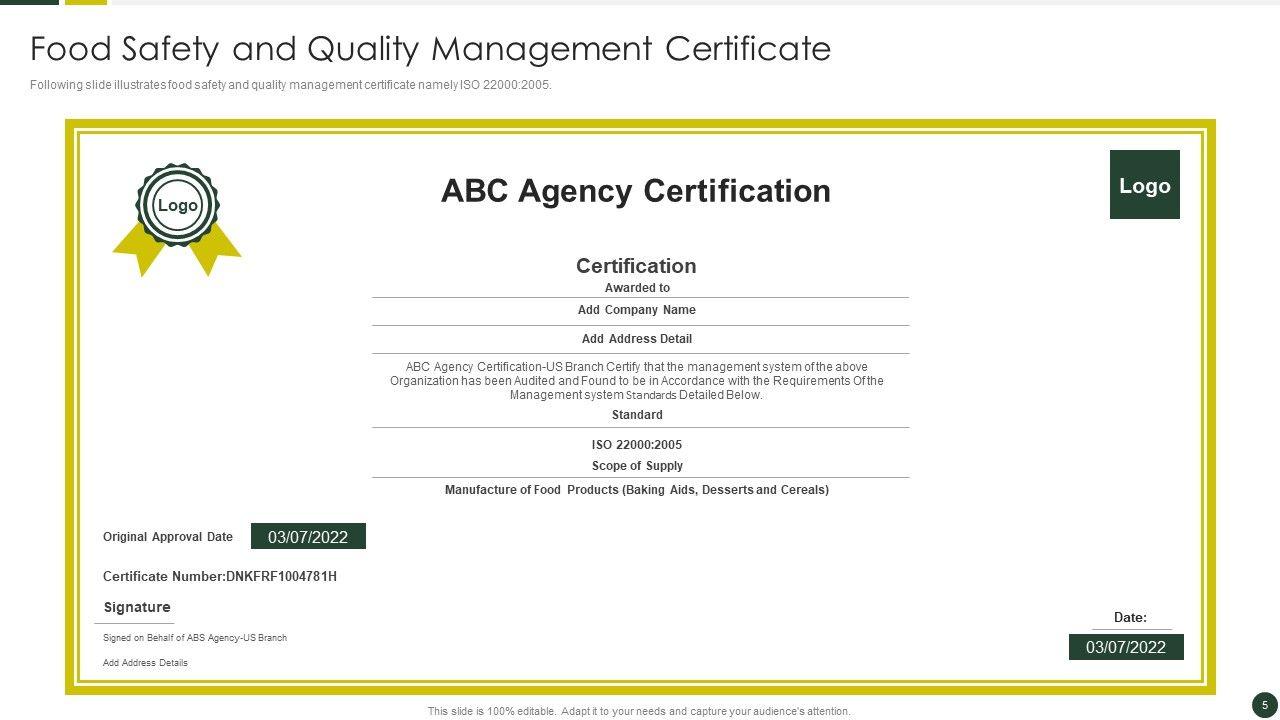Image resolution: width=1280 pixels, height=720 pixels.
Task: Click the Signature label
Action: 137,607
